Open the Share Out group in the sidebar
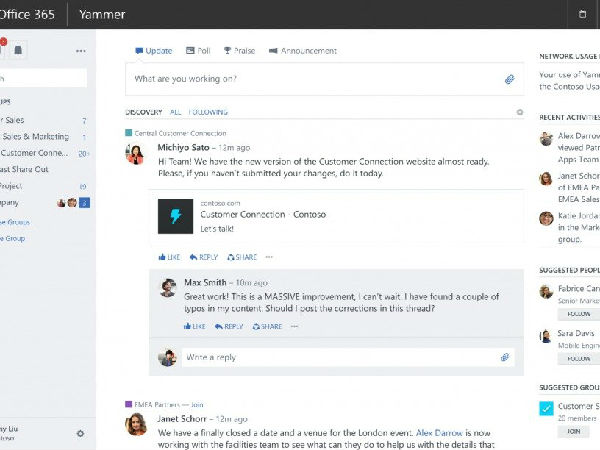The height and width of the screenshot is (450, 600). pos(24,170)
